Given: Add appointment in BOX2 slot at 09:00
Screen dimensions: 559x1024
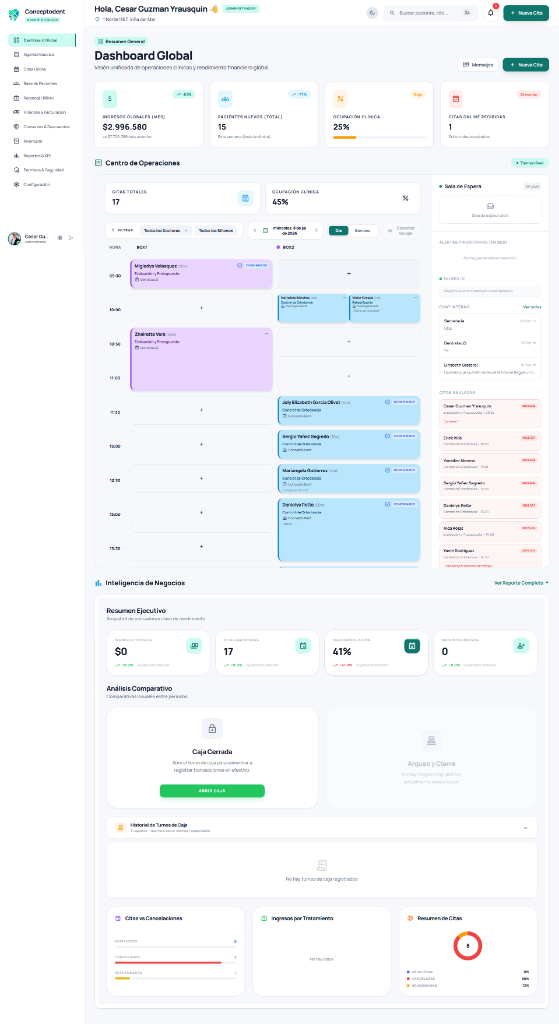Looking at the screenshot, I should [x=349, y=274].
